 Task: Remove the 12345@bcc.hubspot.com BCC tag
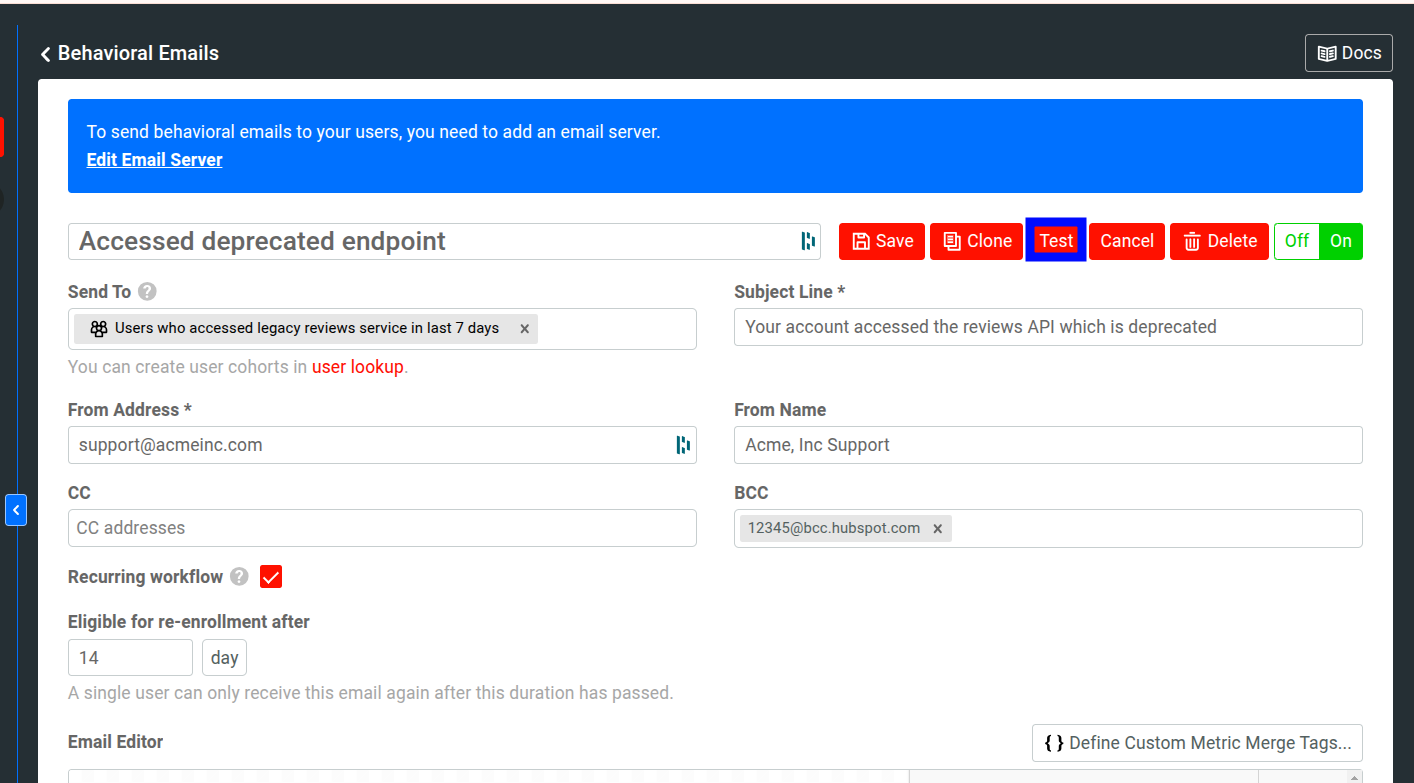(x=937, y=528)
